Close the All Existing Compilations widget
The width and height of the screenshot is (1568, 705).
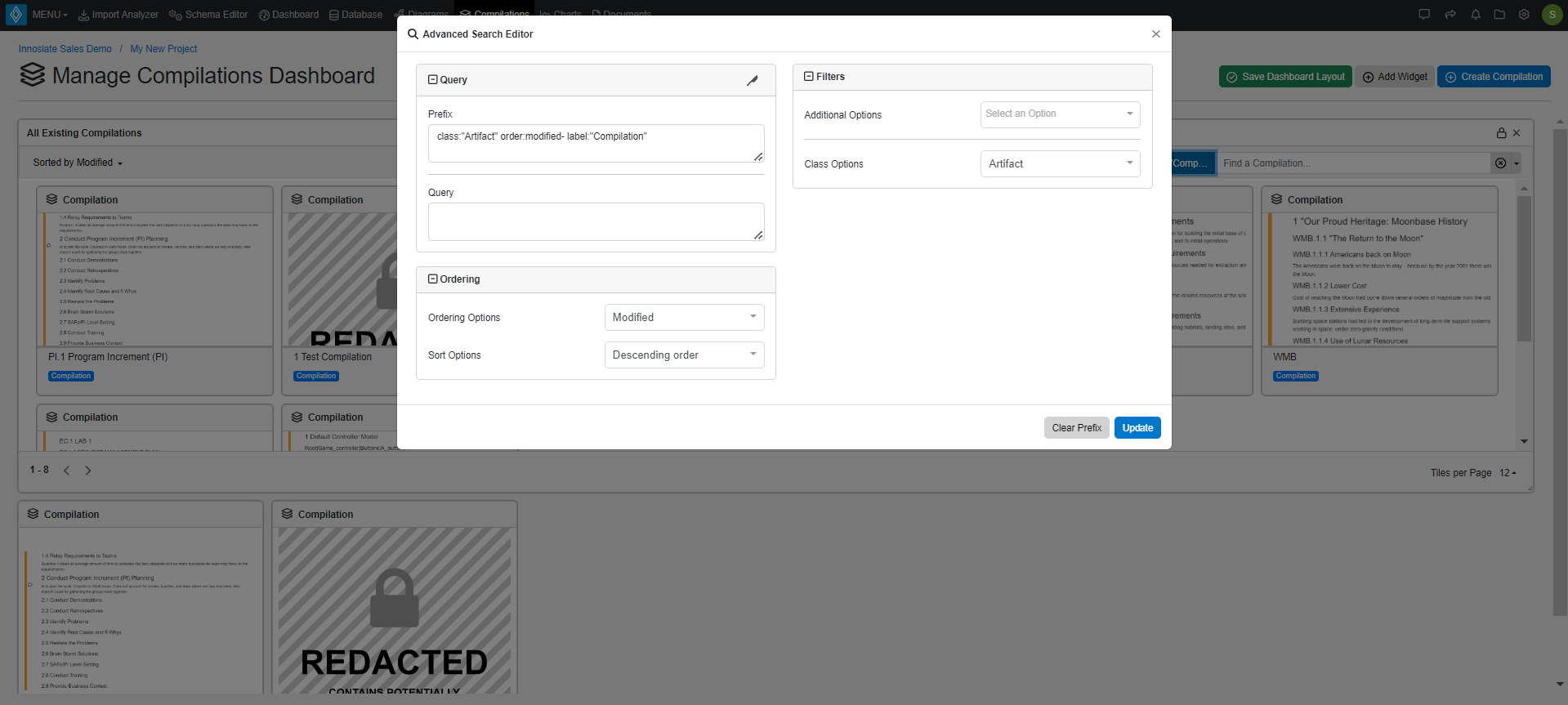tap(1517, 133)
